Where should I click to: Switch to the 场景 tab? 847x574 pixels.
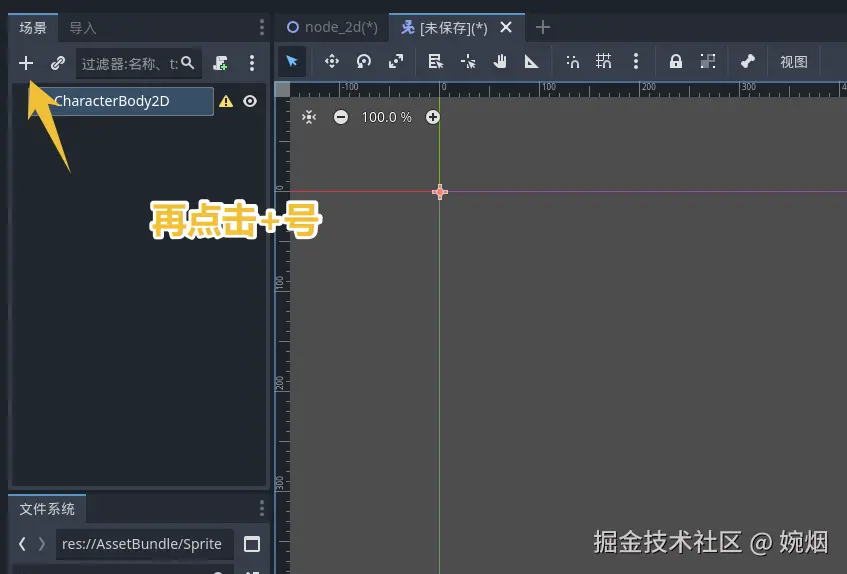click(x=33, y=28)
